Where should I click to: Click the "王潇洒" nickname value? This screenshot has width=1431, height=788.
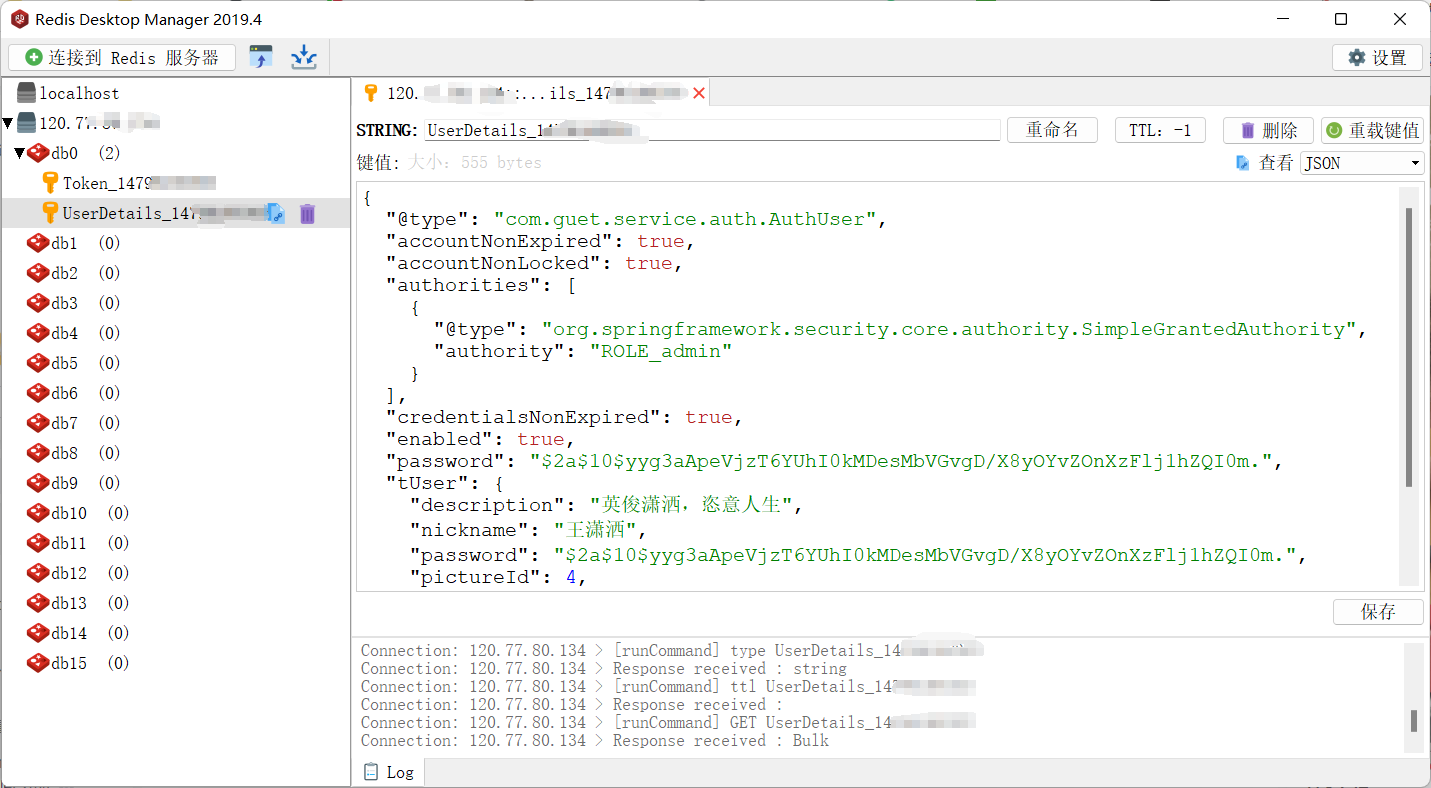click(x=594, y=530)
